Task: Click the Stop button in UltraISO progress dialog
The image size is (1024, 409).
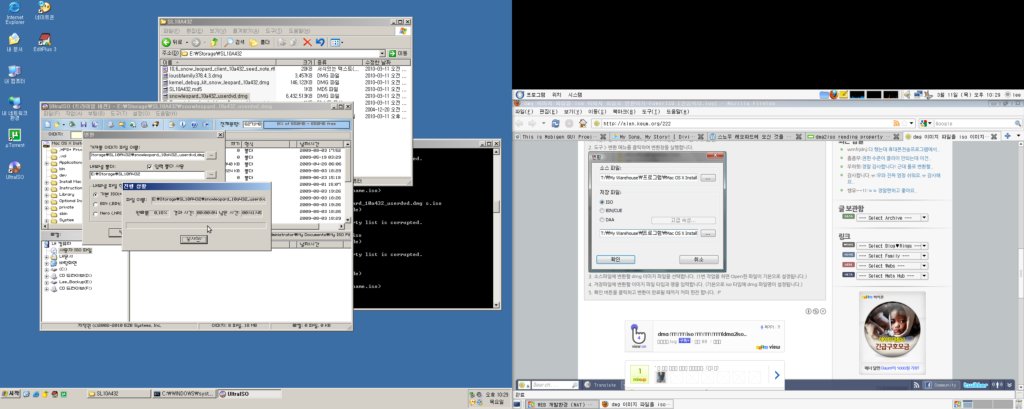Action: click(194, 239)
